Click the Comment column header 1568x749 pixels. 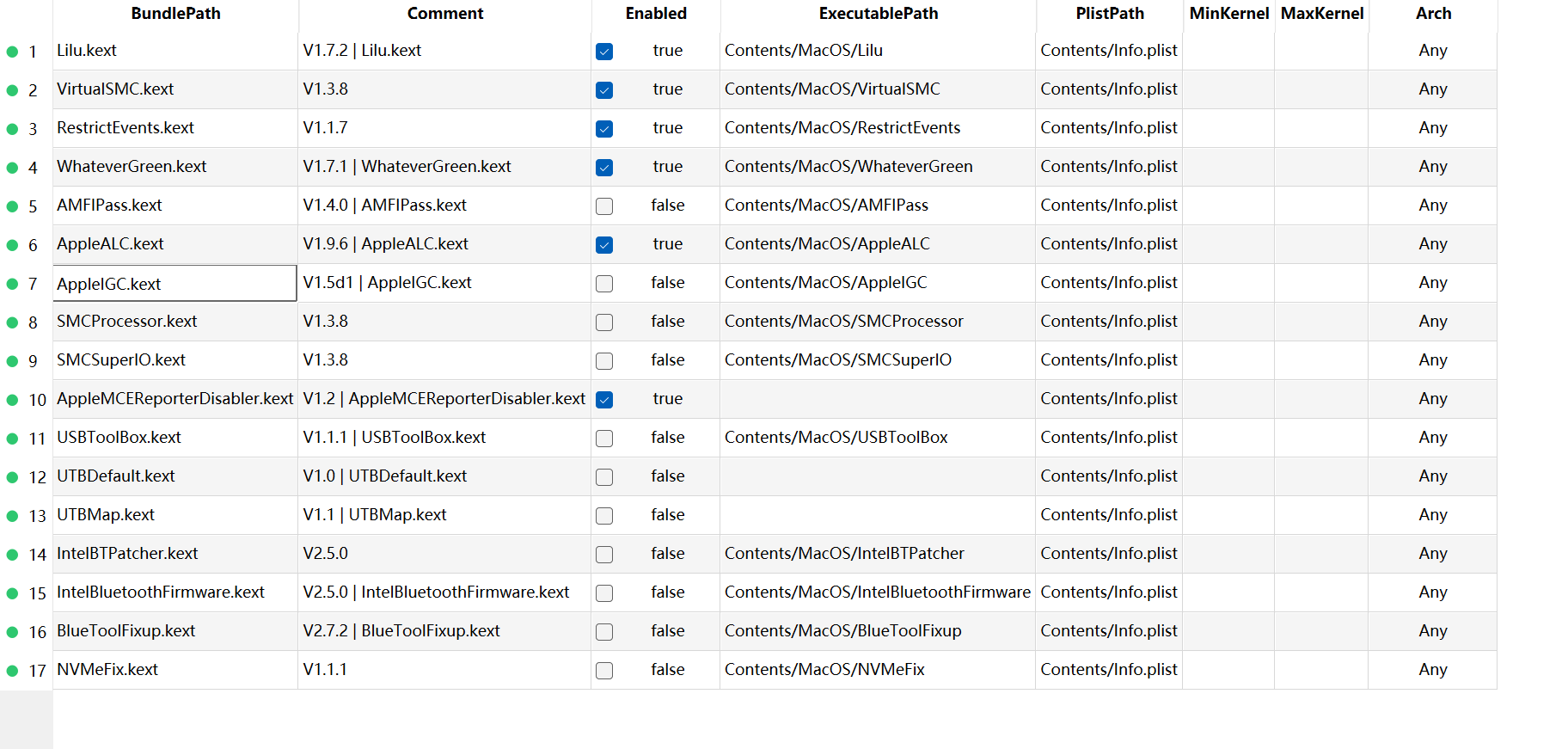[x=444, y=14]
